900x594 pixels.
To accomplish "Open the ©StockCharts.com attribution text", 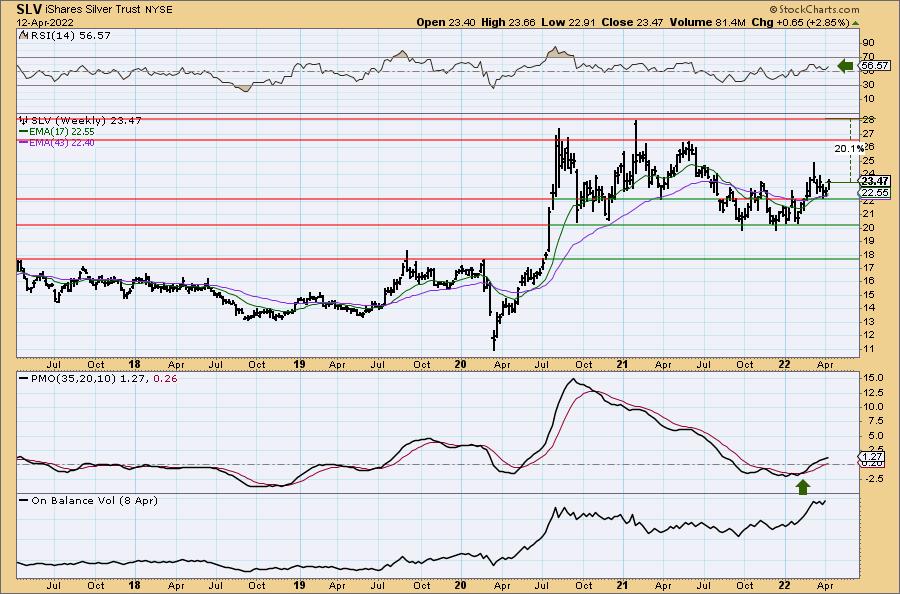I will pos(814,9).
